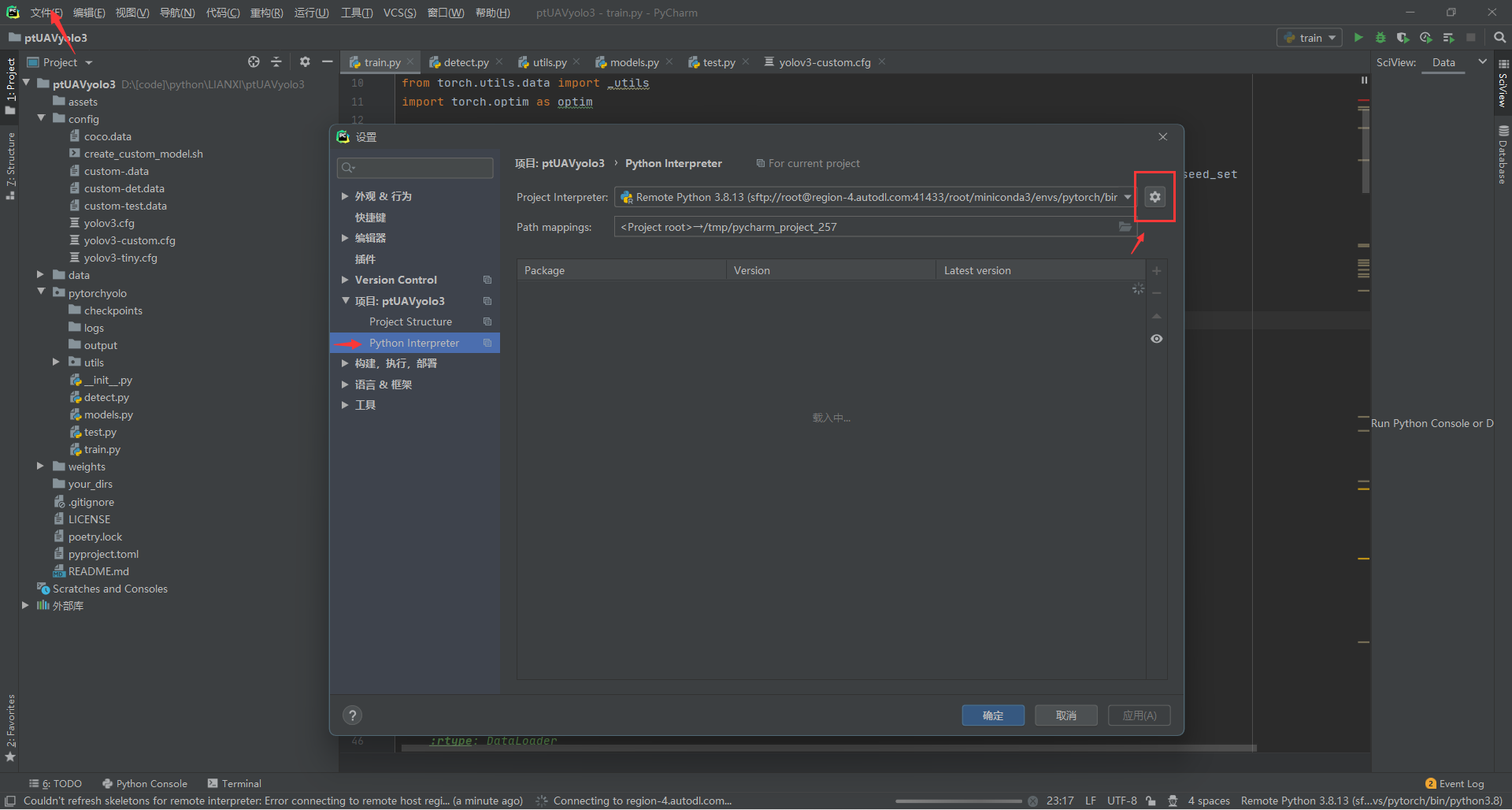Viewport: 1512px width, 810px height.
Task: Open Terminal tool window
Action: click(234, 783)
